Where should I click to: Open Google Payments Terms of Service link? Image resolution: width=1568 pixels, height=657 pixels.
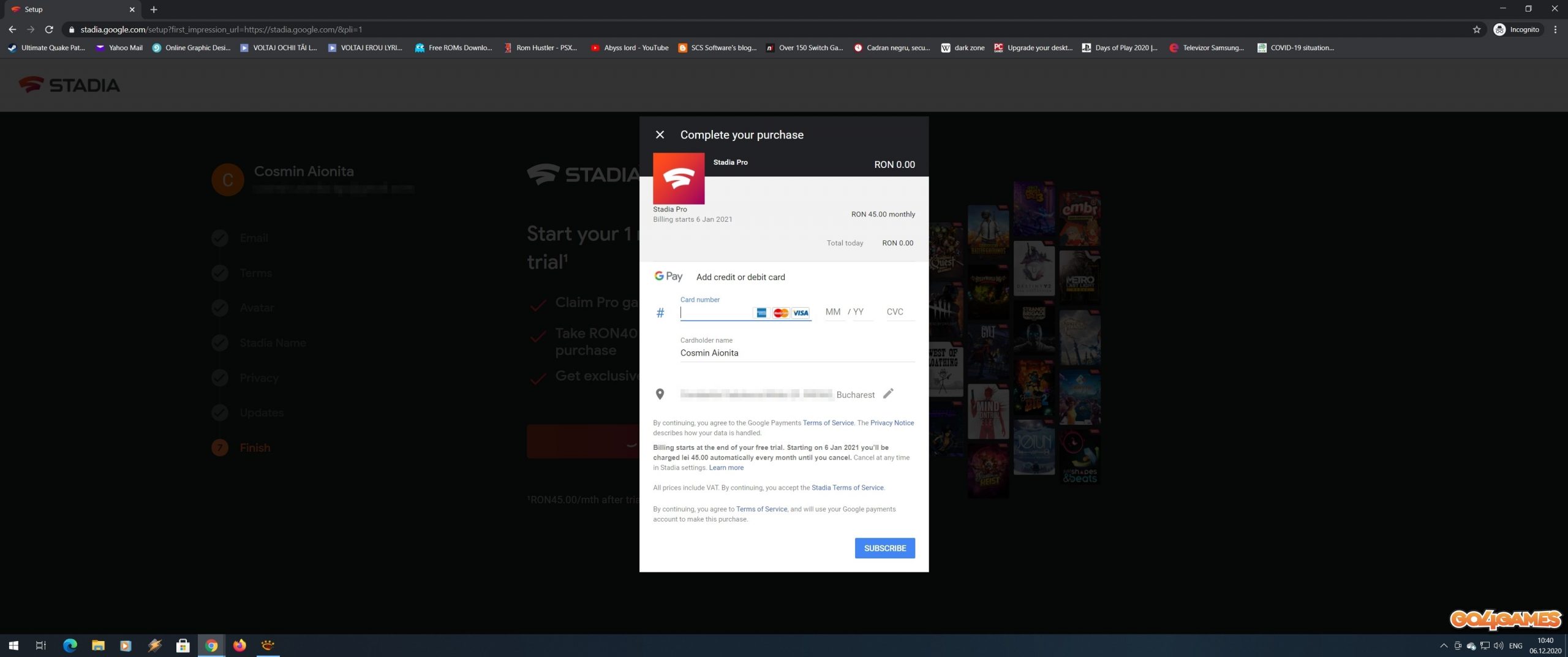828,423
